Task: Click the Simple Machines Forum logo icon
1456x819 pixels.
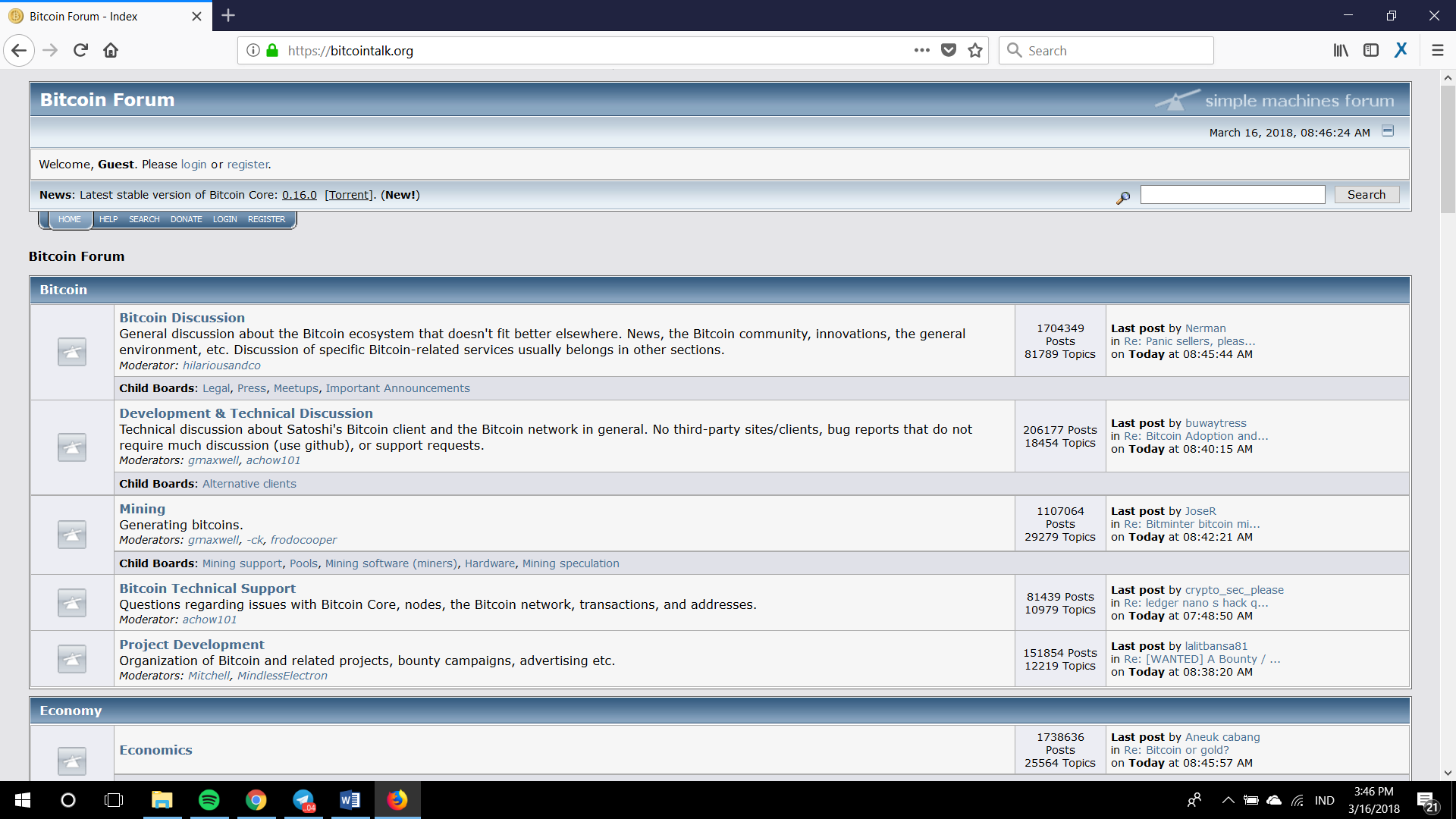Action: (1175, 100)
